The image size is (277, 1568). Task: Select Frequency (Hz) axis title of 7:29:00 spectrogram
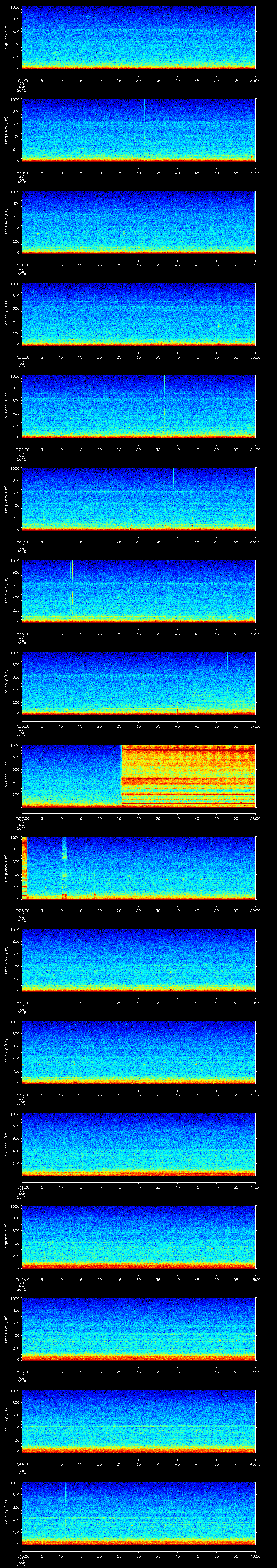(x=6, y=38)
